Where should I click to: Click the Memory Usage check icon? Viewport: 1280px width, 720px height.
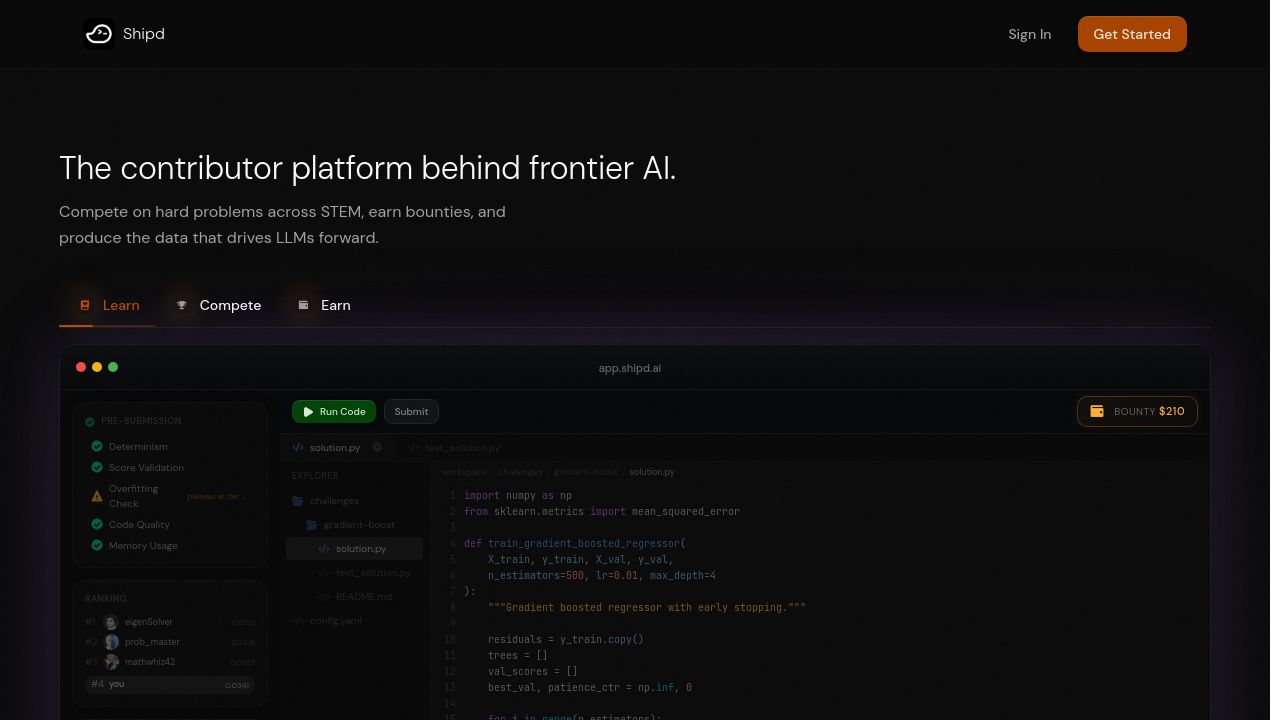pos(97,545)
